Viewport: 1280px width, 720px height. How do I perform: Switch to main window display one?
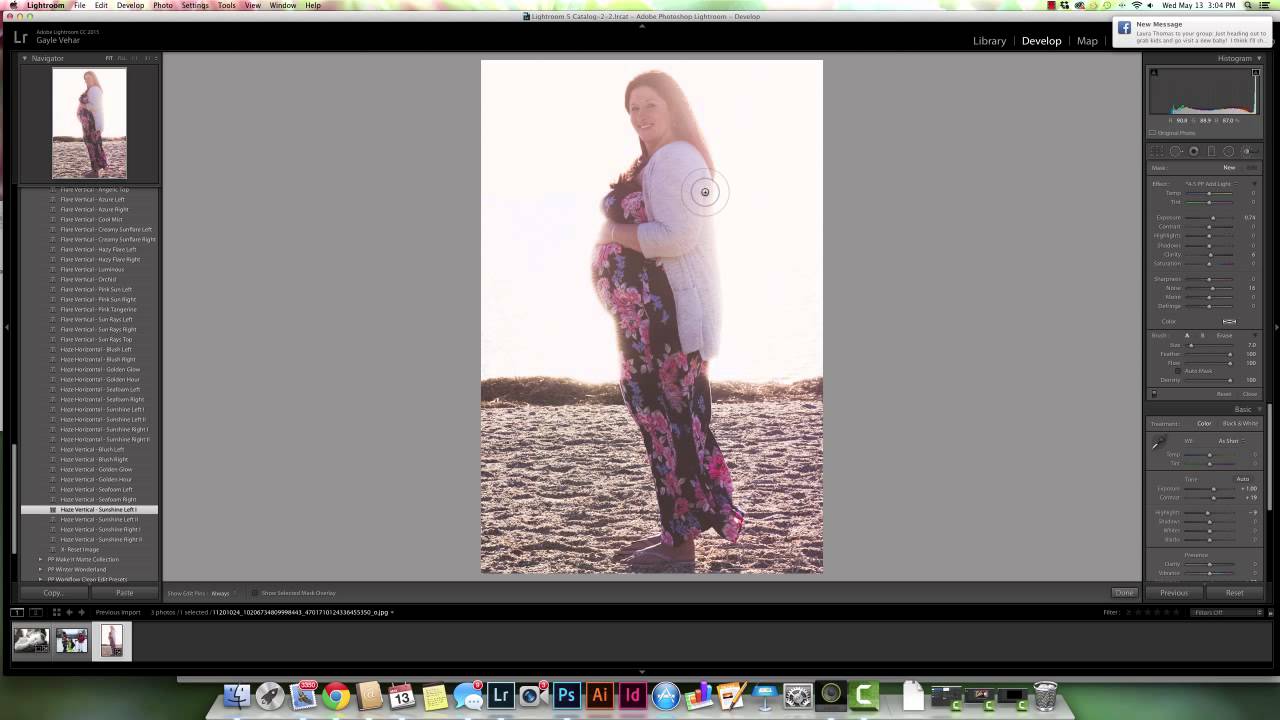point(17,612)
